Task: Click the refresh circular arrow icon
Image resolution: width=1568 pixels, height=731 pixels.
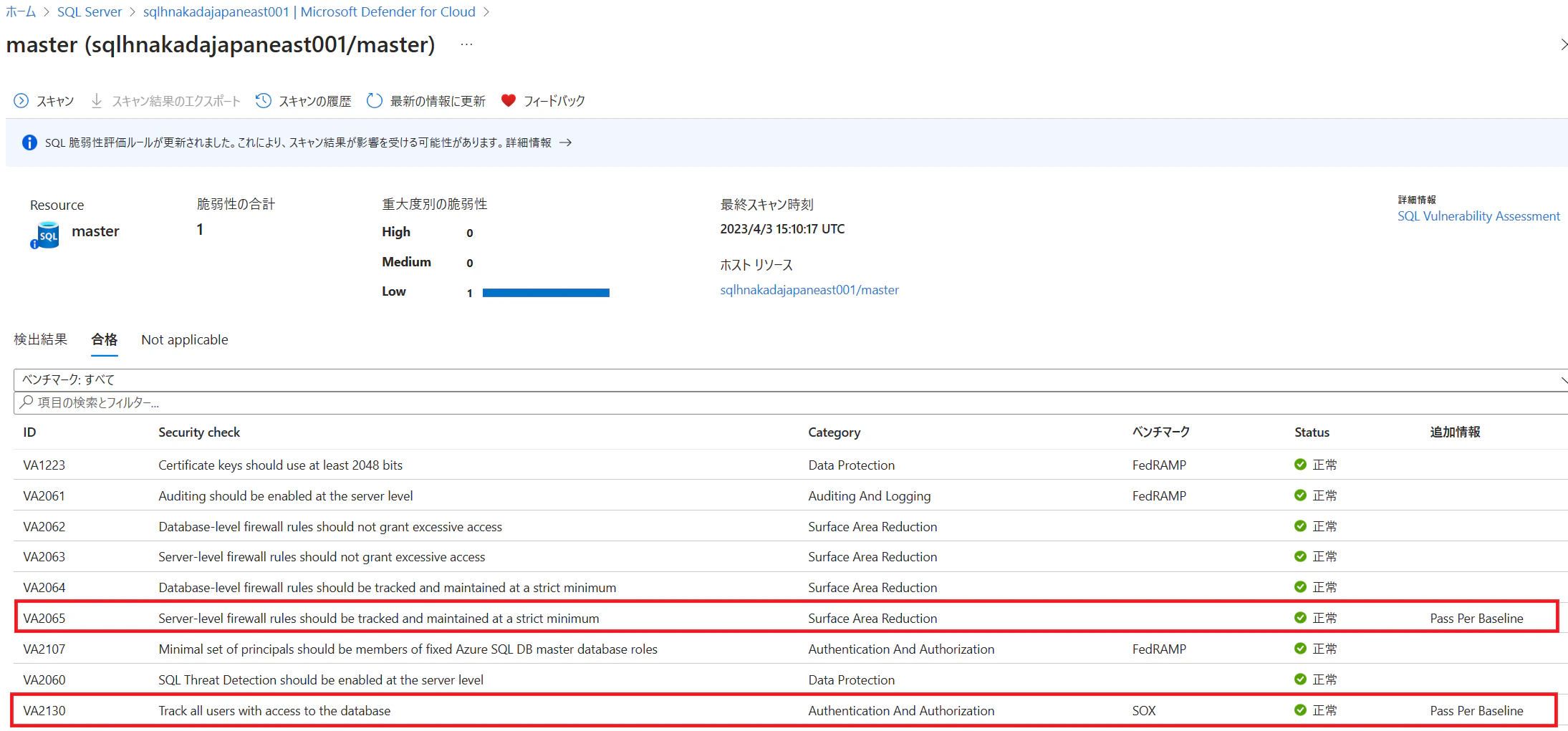Action: [x=374, y=101]
